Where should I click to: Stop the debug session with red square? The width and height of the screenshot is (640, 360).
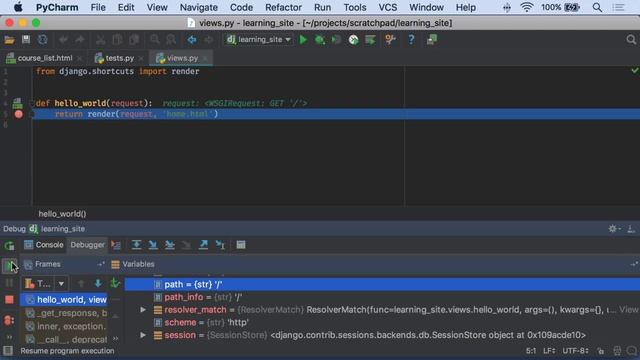coord(9,300)
